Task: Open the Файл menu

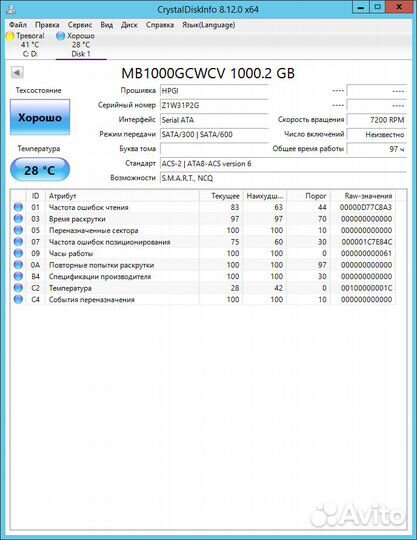Action: pyautogui.click(x=18, y=25)
